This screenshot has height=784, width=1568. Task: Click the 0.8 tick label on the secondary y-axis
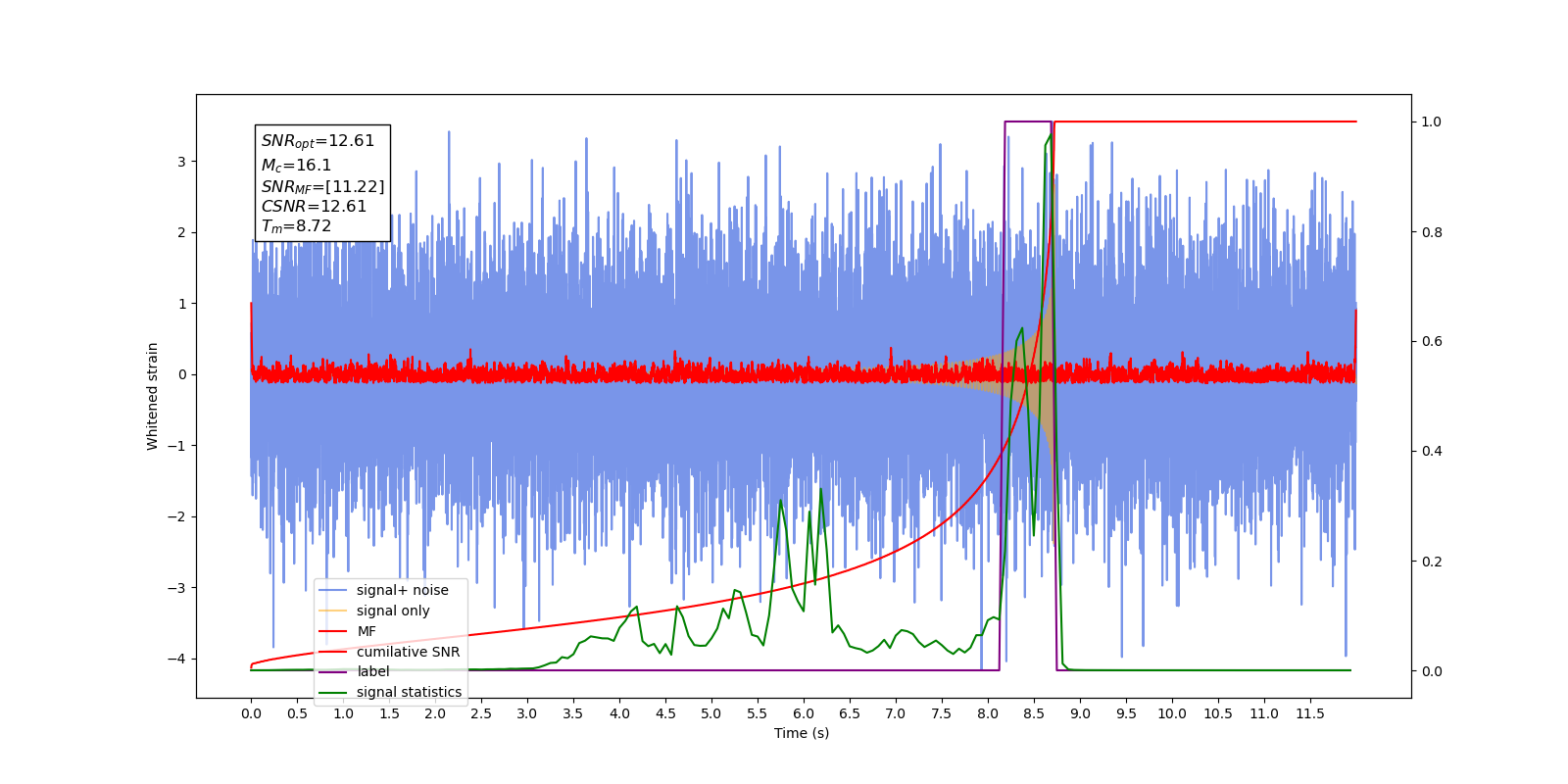(1432, 232)
